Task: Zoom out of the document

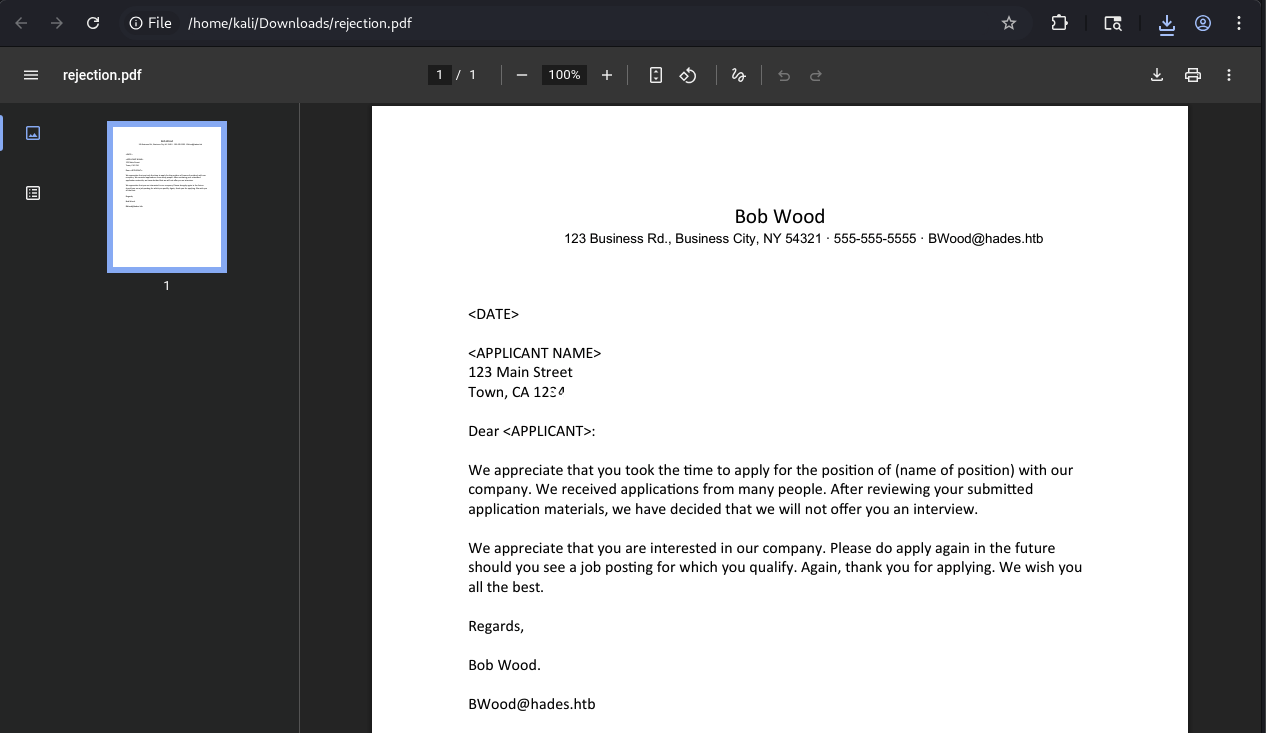Action: (521, 74)
